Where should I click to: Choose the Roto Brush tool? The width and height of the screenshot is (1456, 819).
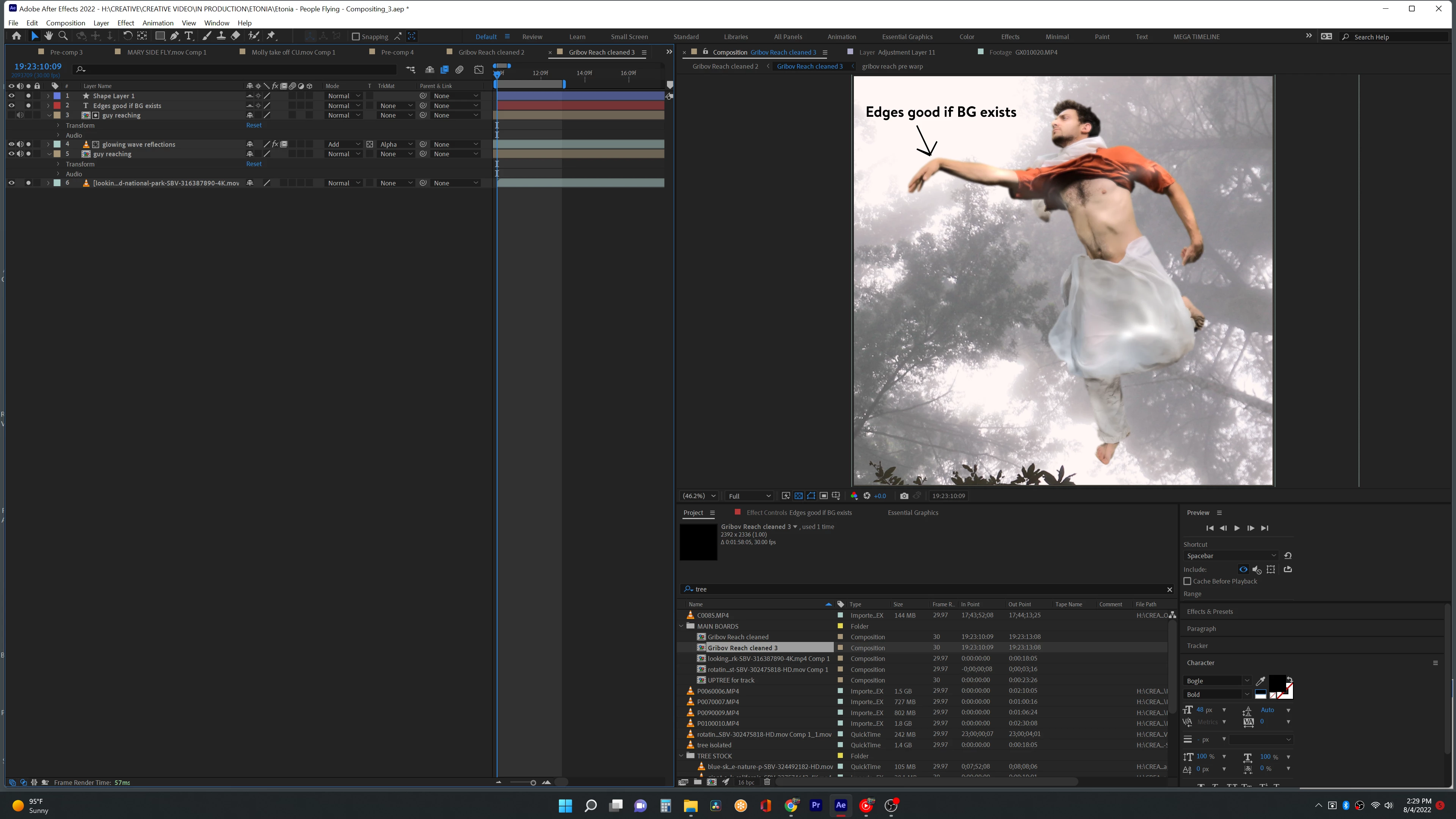(254, 36)
